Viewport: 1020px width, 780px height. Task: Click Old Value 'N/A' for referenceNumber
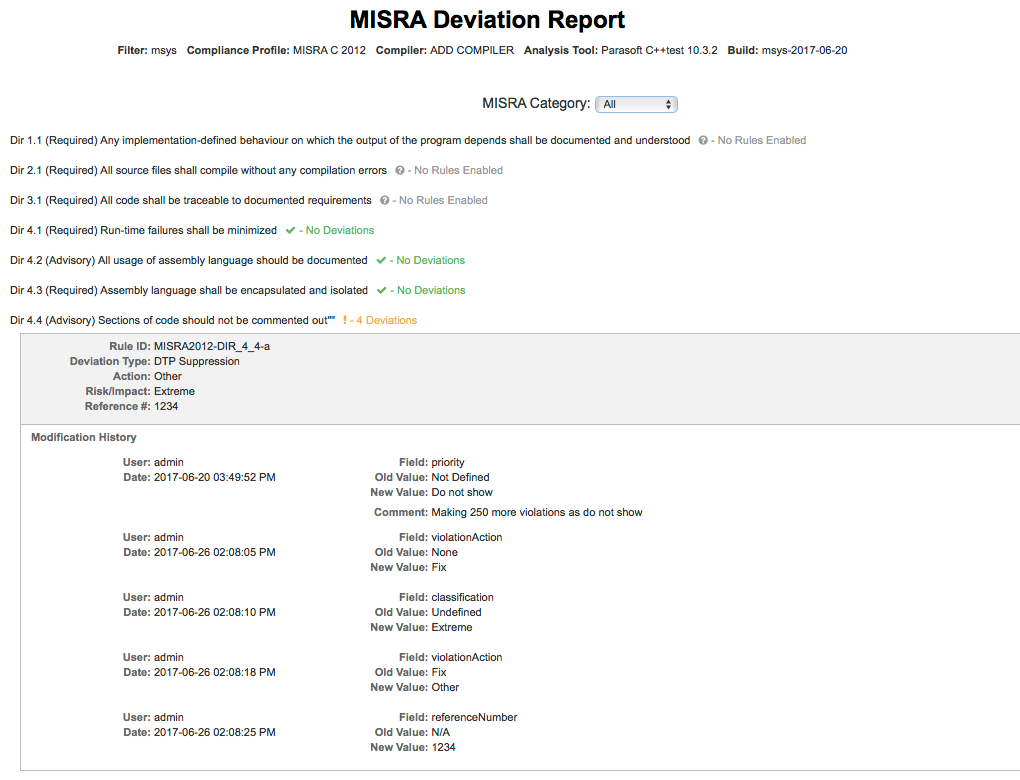point(441,731)
